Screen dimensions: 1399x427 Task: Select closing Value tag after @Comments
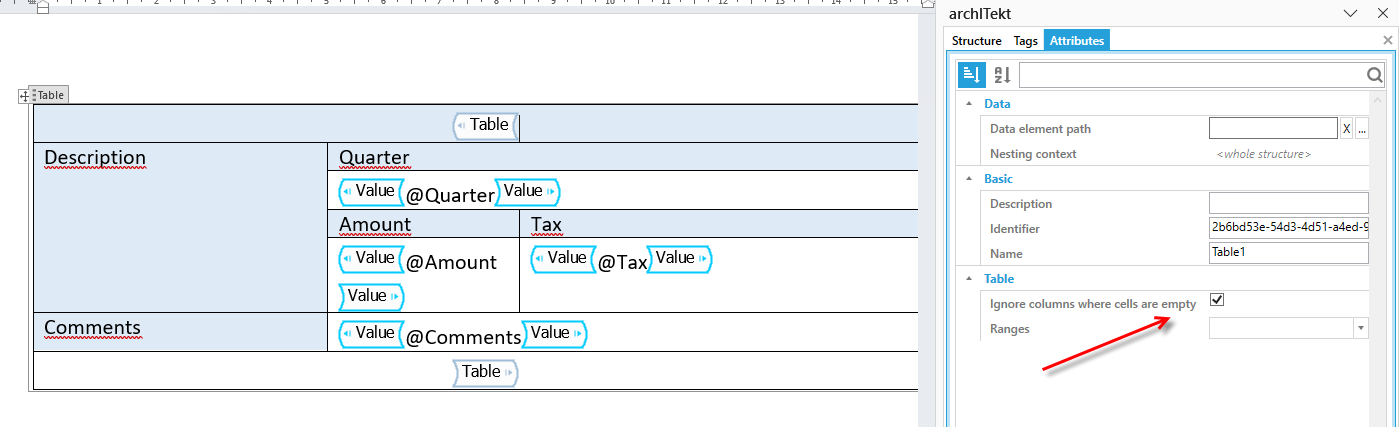click(555, 333)
